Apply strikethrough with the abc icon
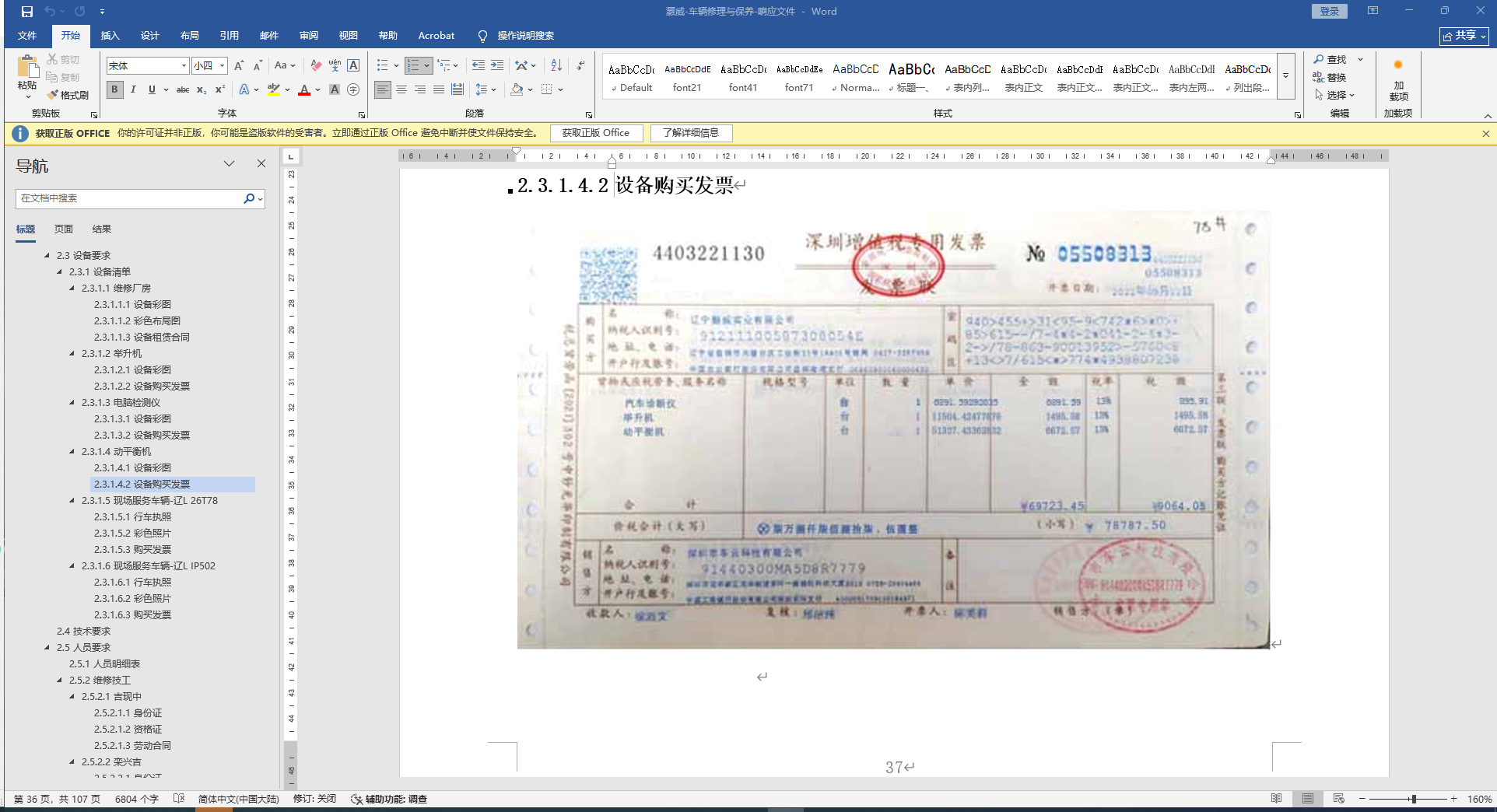The width and height of the screenshot is (1497, 812). [183, 89]
